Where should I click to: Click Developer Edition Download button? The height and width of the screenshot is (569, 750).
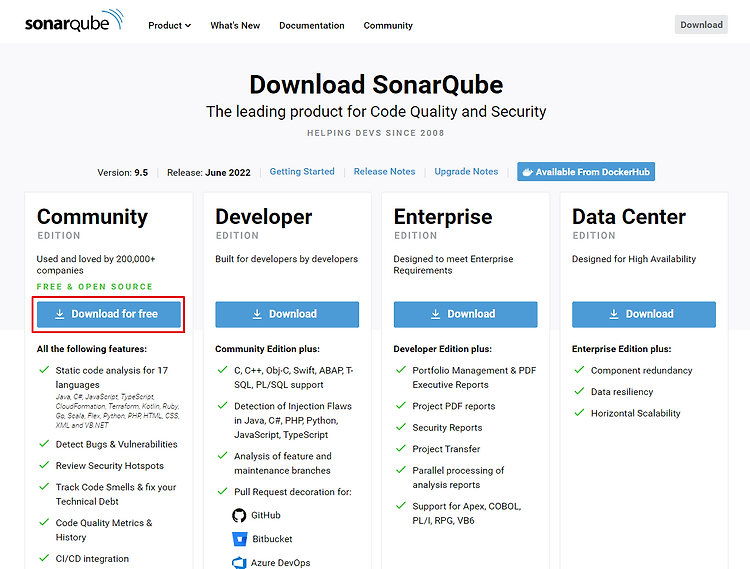click(x=287, y=314)
